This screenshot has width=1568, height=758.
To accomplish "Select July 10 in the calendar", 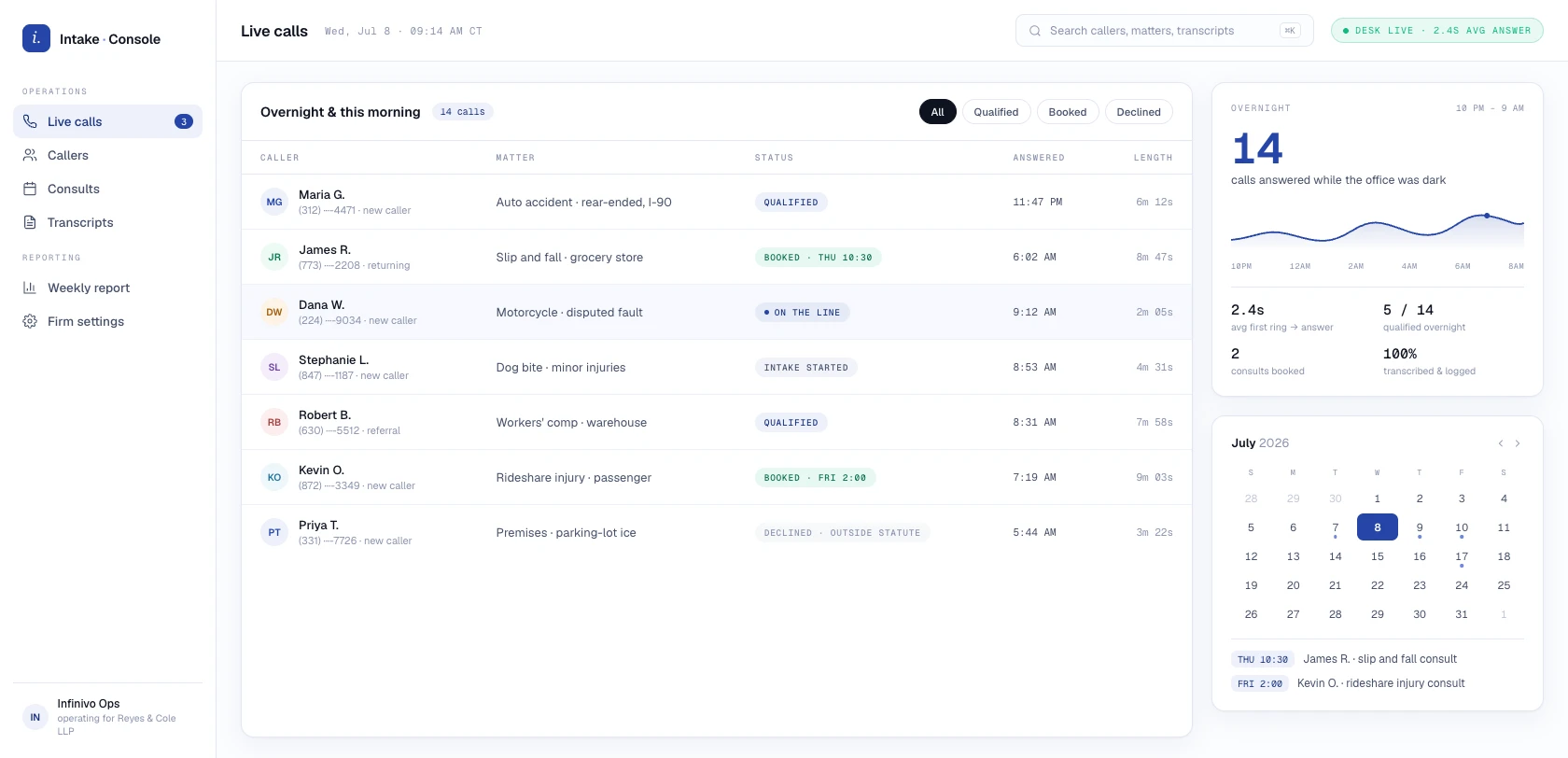I will [1462, 527].
